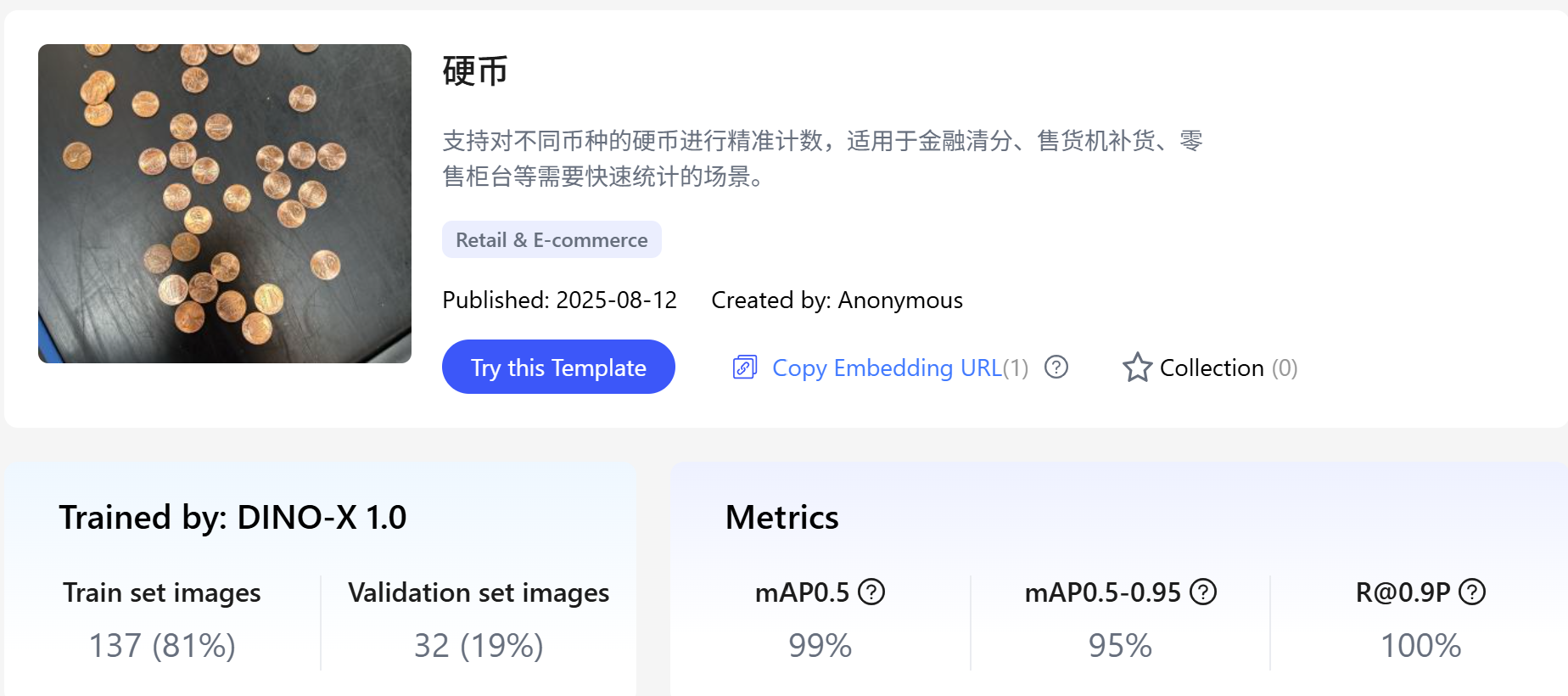Image resolution: width=1568 pixels, height=696 pixels.
Task: Open the coin template thumbnail image
Action: 225,204
